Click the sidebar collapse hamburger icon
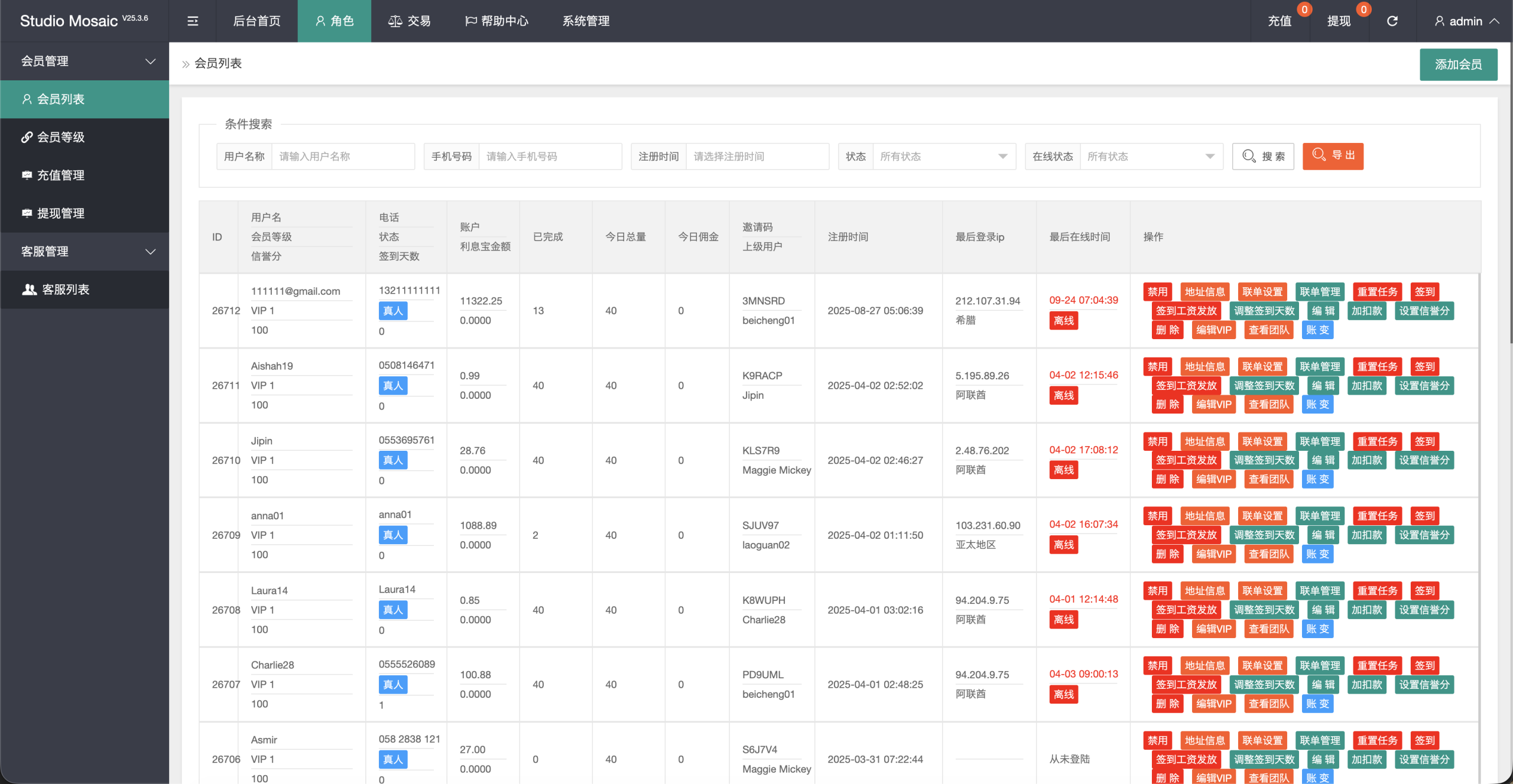This screenshot has width=1513, height=784. [x=193, y=21]
